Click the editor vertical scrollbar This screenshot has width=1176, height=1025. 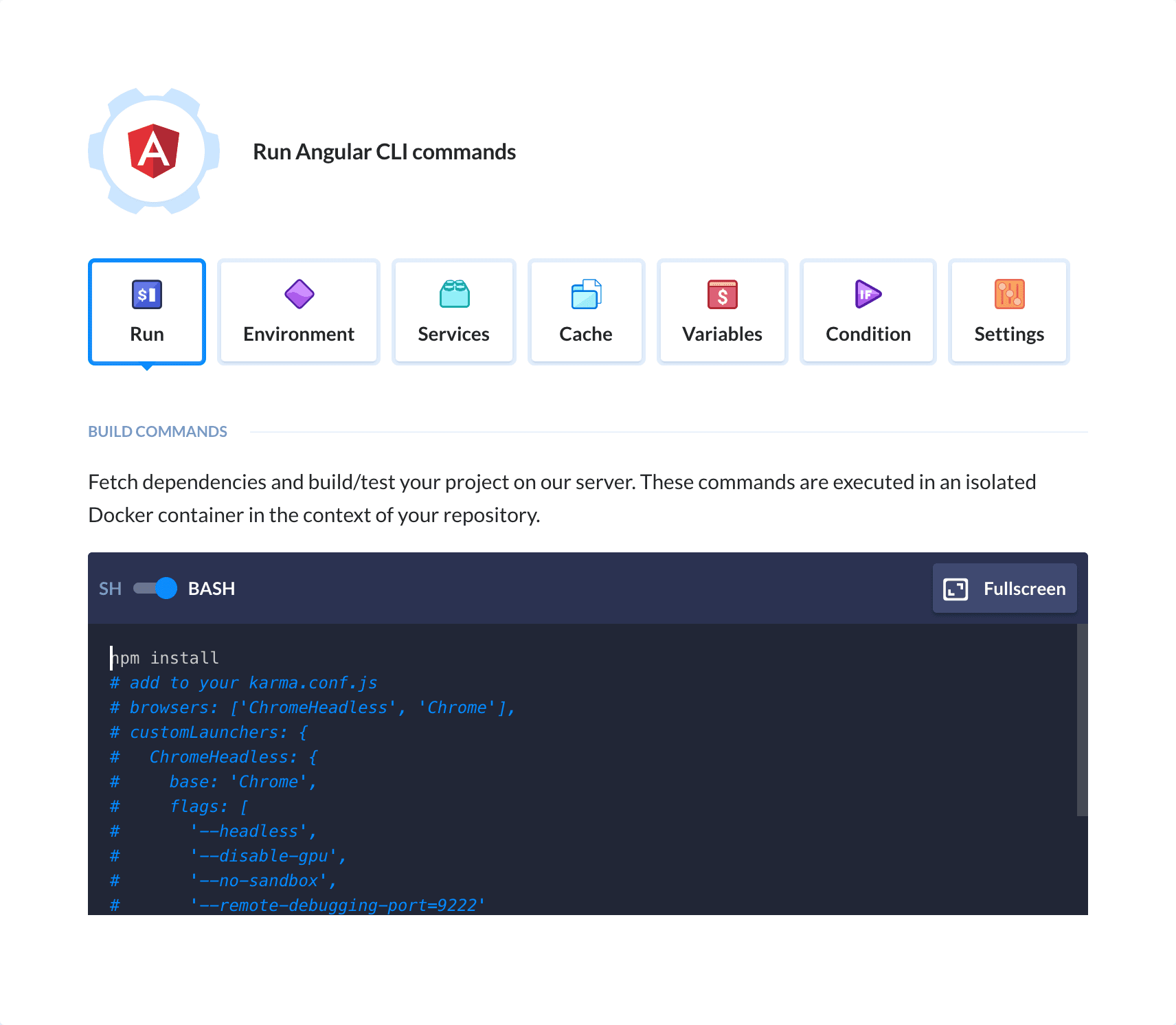point(1083,720)
